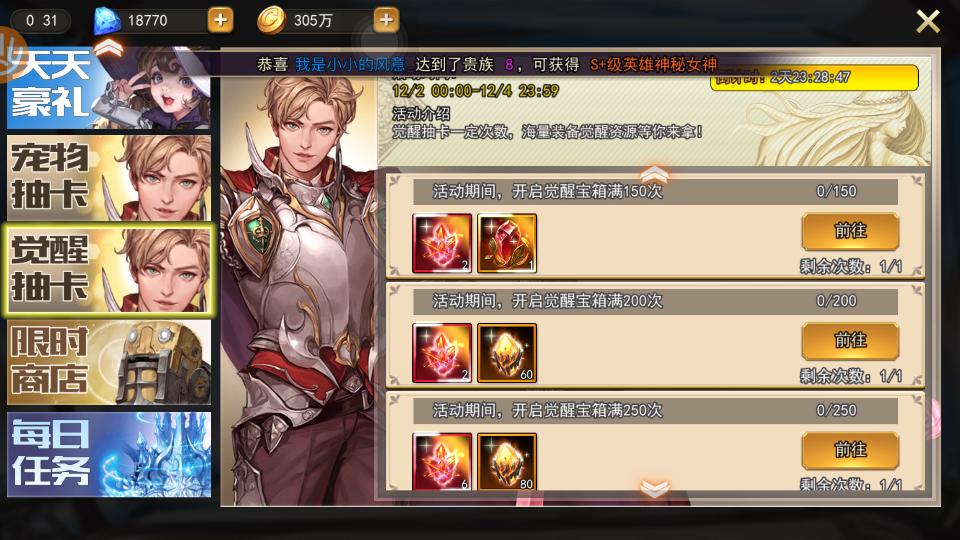Close the event panel with X
The image size is (960, 540).
[x=928, y=21]
